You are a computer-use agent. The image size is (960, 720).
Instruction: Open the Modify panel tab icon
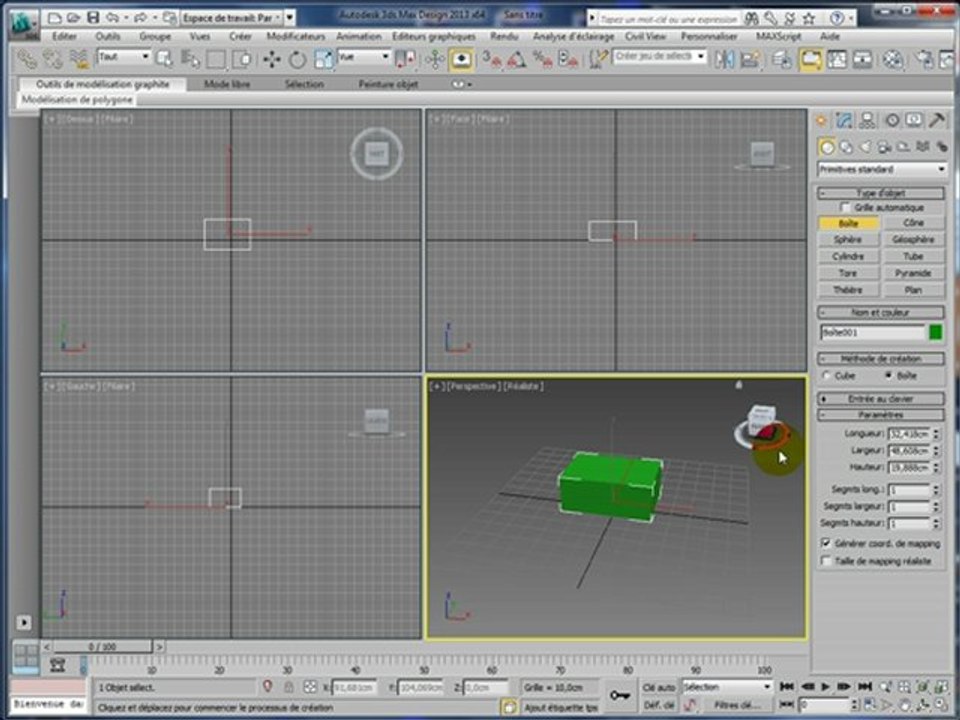(844, 121)
